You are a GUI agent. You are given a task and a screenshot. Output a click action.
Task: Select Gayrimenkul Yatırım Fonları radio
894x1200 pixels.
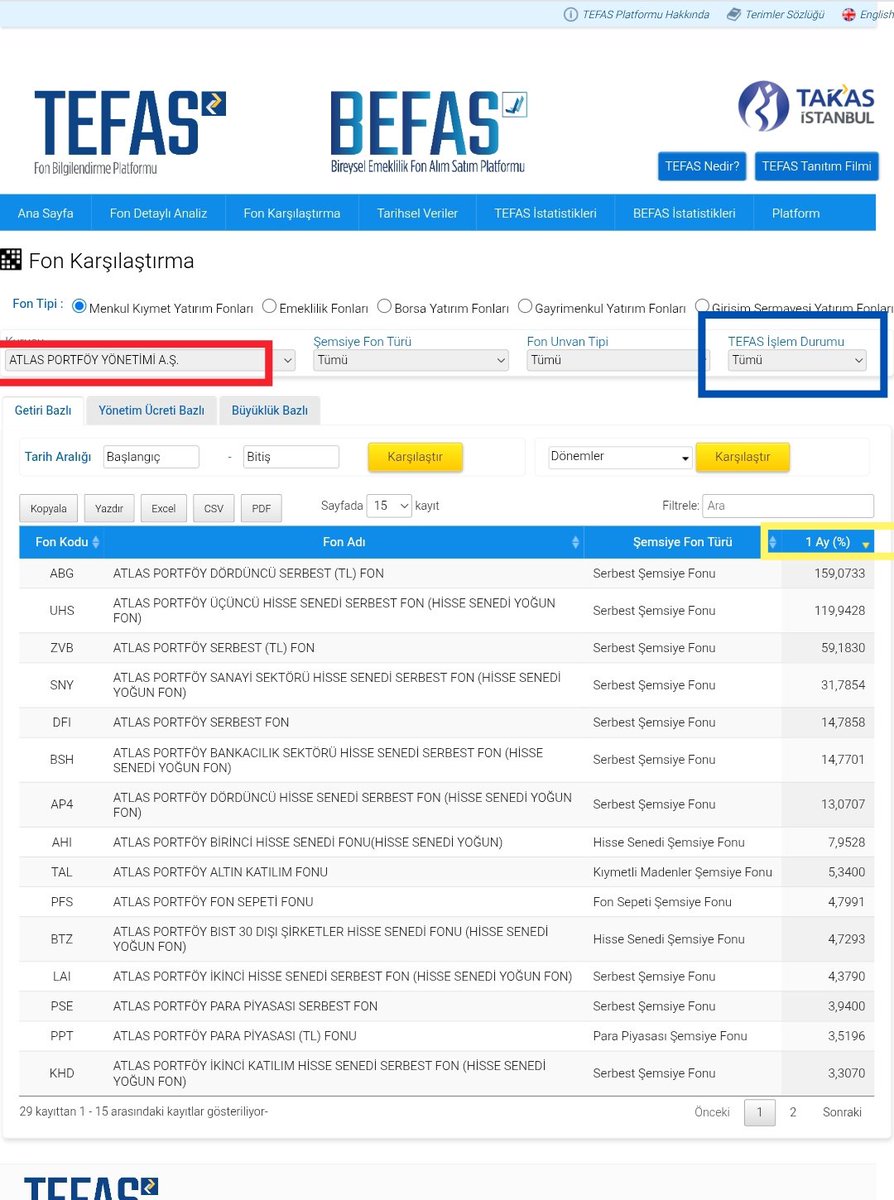[x=525, y=307]
